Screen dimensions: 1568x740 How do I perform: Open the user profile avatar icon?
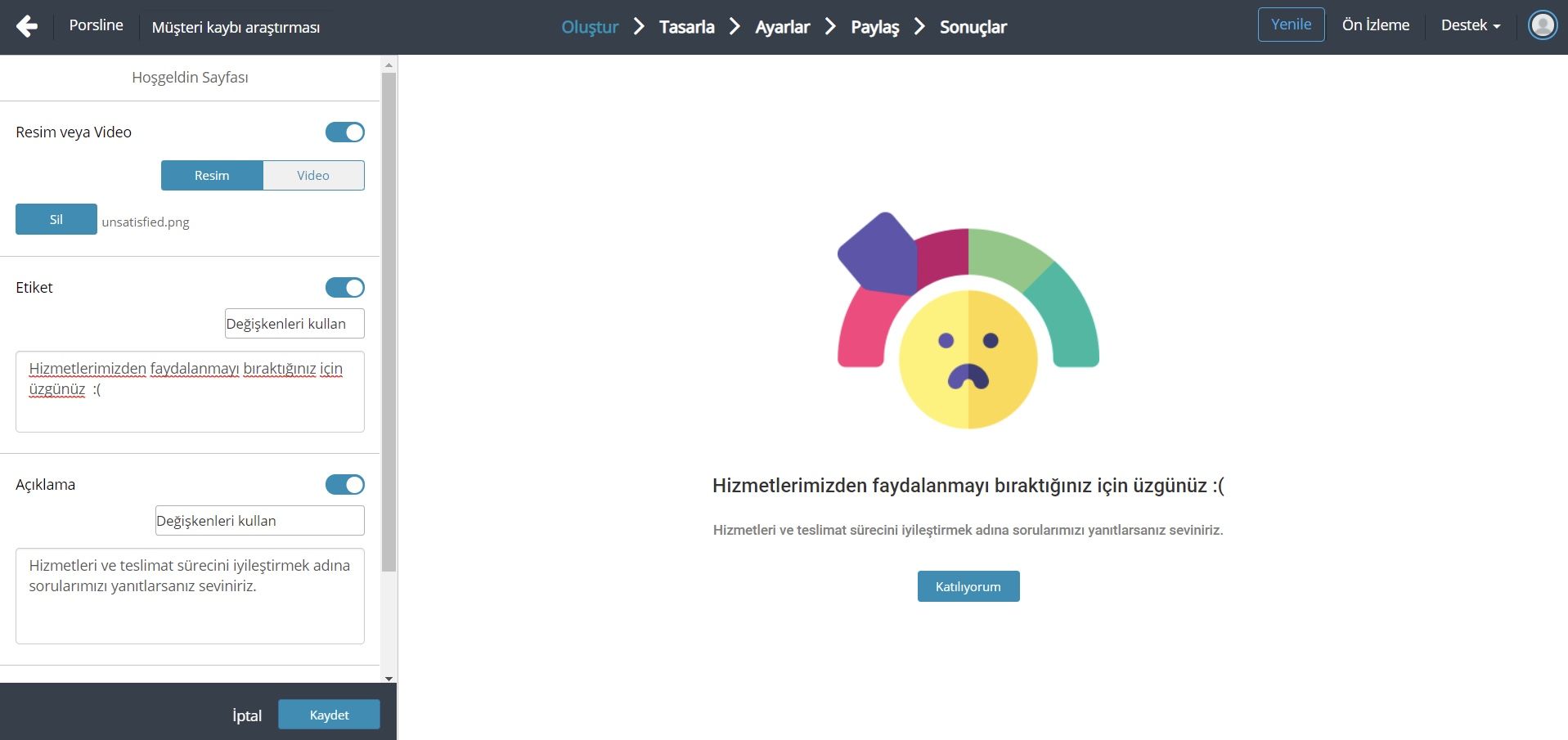1543,25
